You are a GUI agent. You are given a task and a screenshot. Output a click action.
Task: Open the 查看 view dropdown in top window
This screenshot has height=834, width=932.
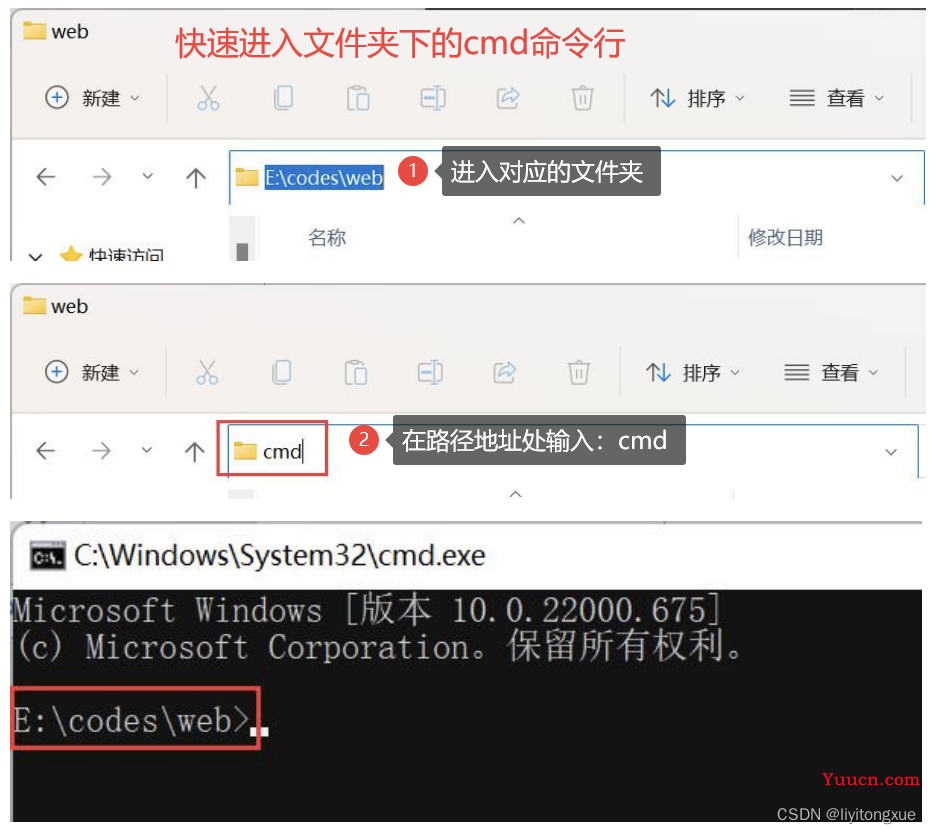pos(836,98)
